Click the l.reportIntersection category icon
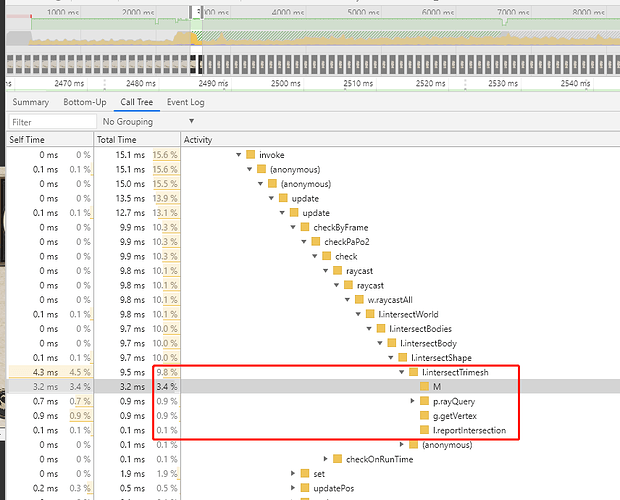 pos(424,430)
